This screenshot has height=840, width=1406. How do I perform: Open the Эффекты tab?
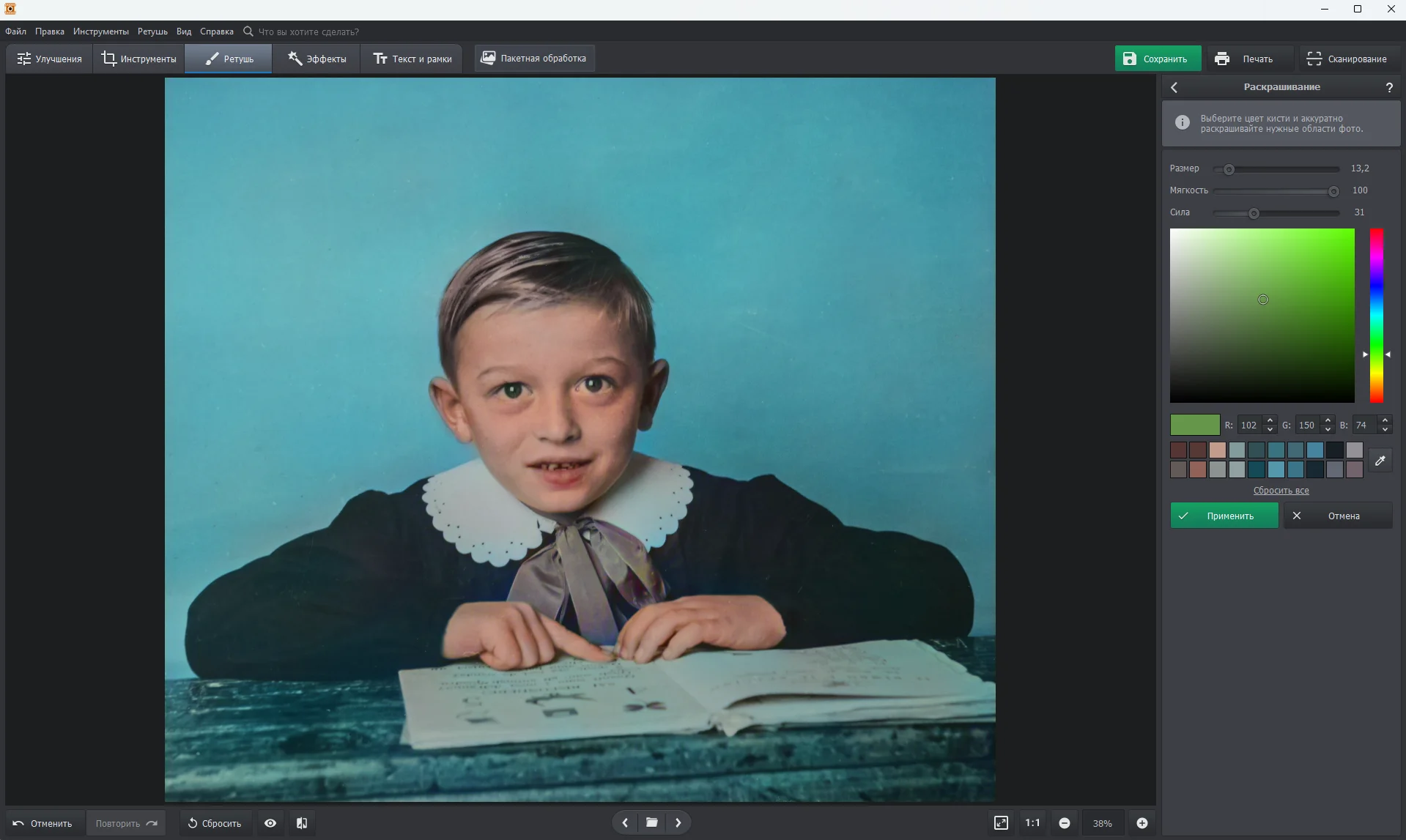point(317,59)
